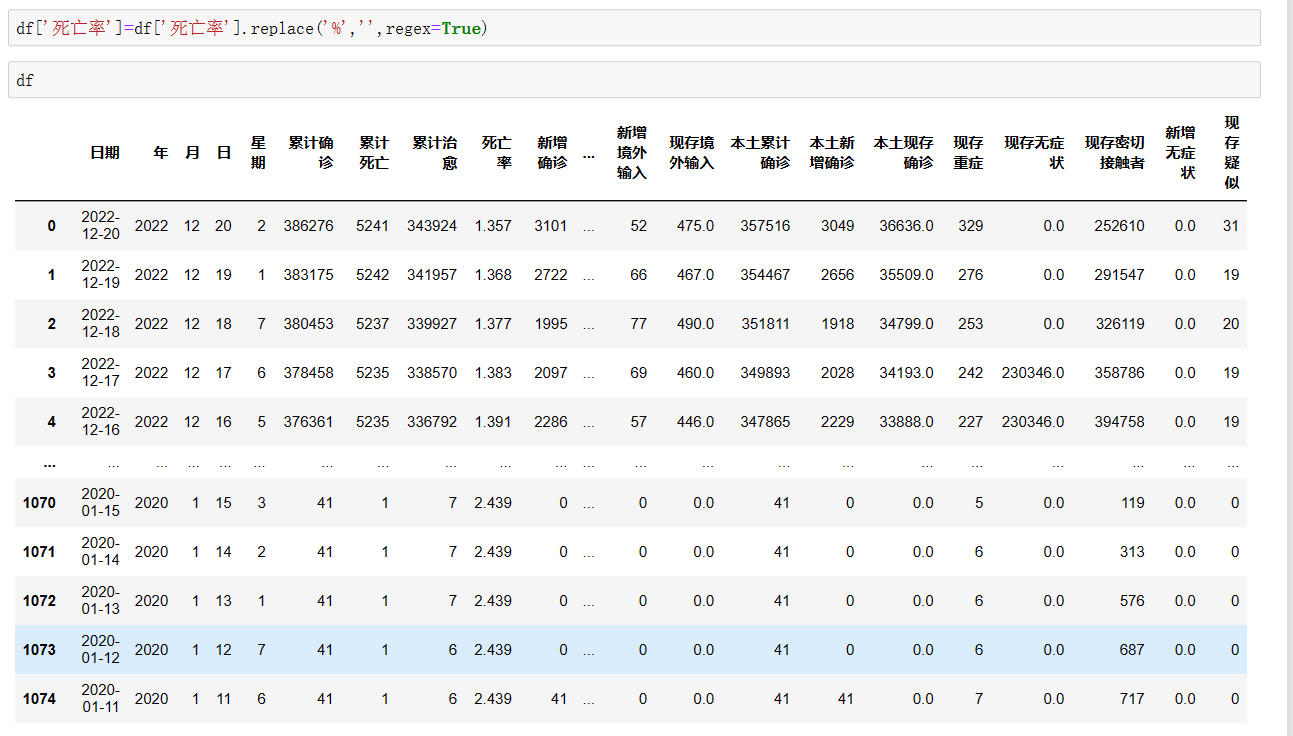Select the 新增确诊 column header

coord(552,152)
